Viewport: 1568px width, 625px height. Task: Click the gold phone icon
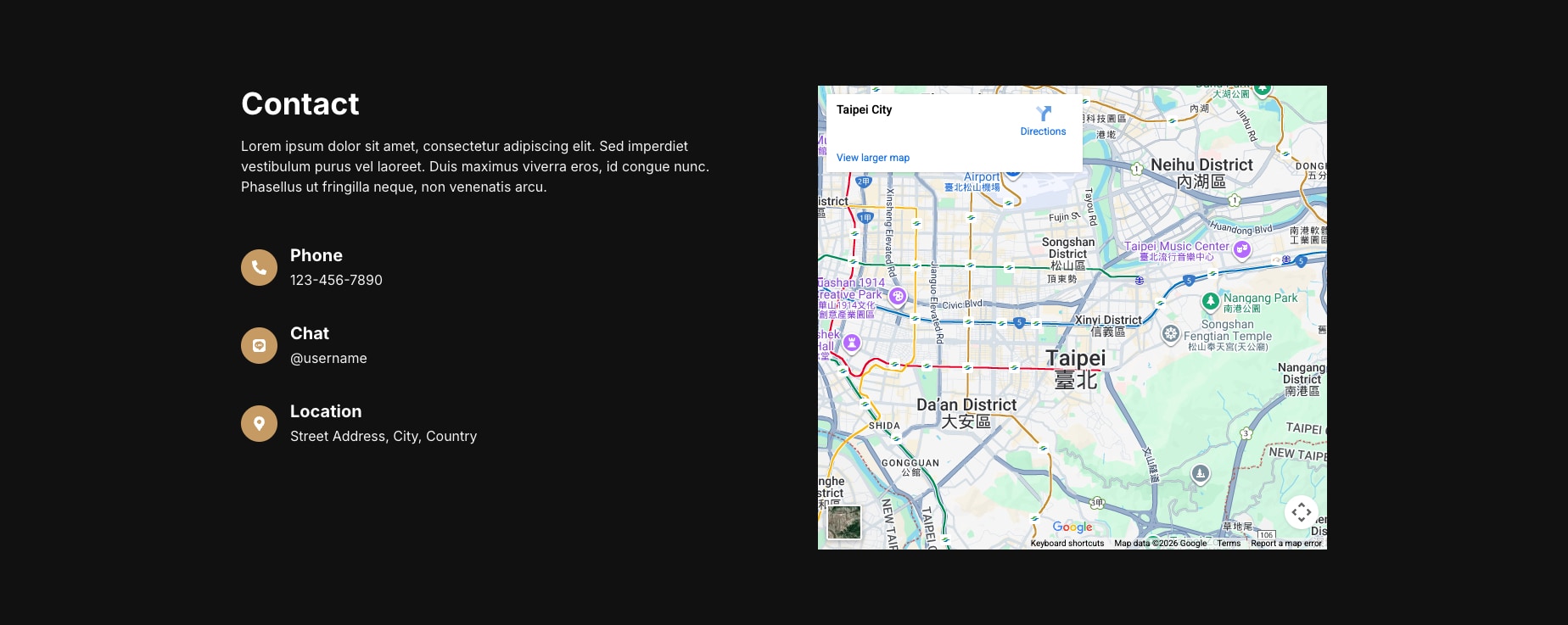(x=259, y=267)
